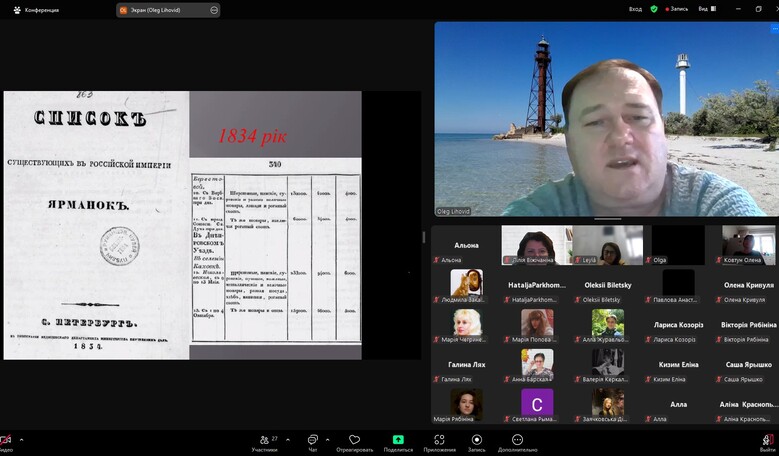Select Oleg Lihovid's main speaker video

click(607, 119)
